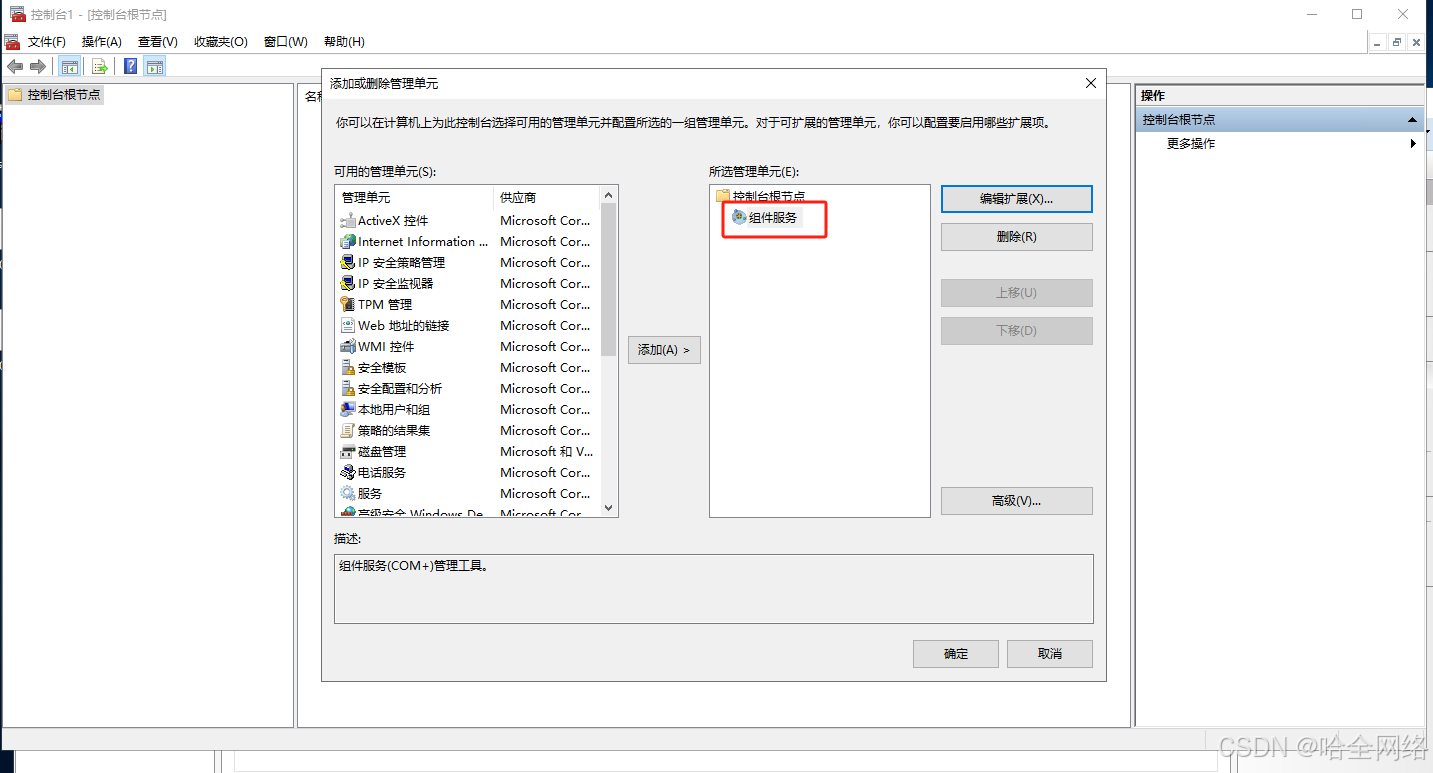Click the snap-in list vertical scrollbar thumb

(609, 280)
